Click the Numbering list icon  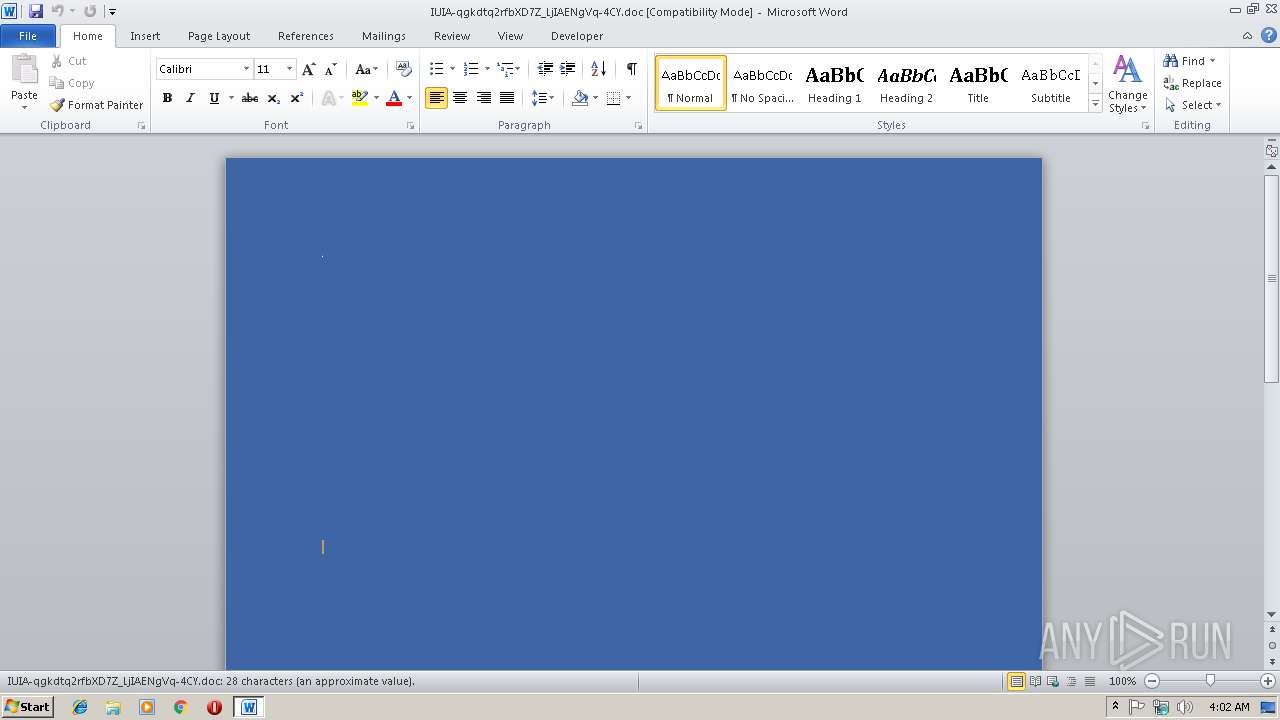coord(471,69)
